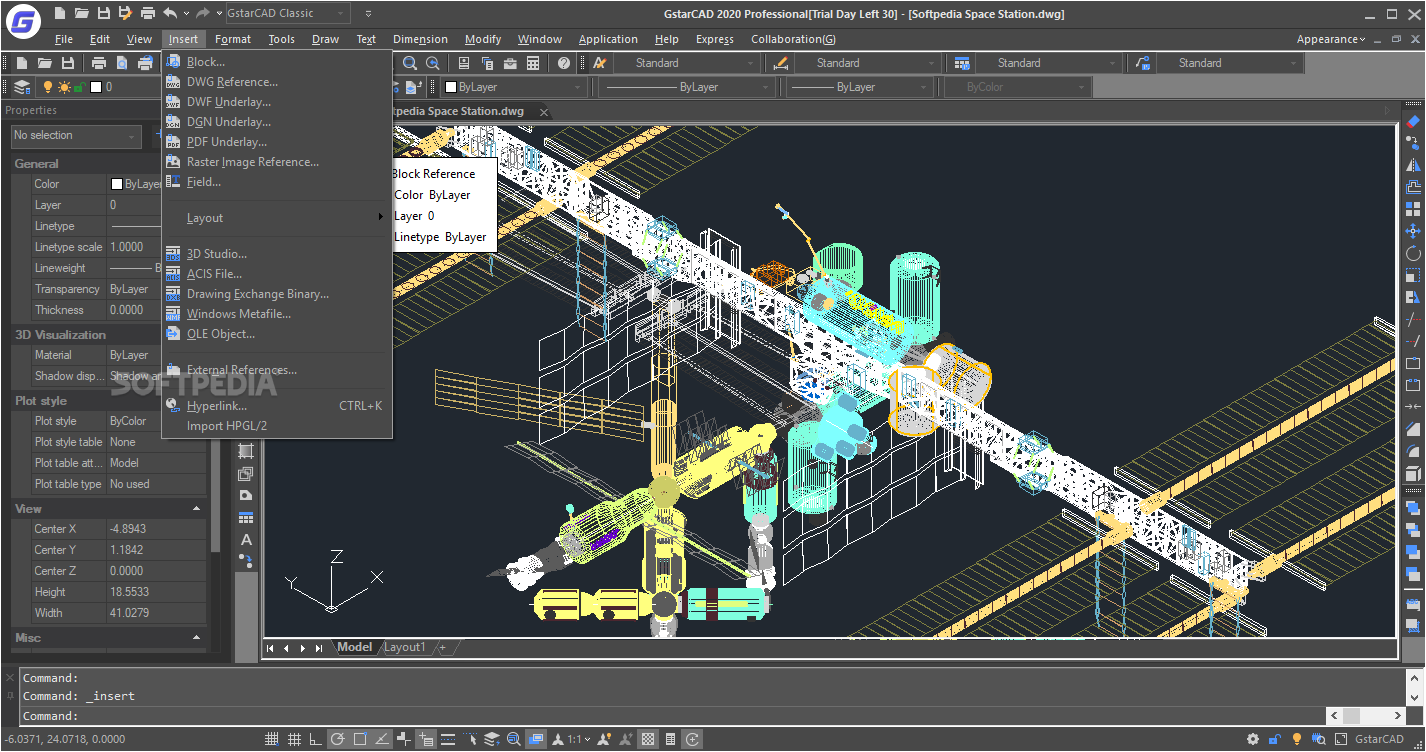Switch to the Model tab
Screen dimensions: 1426x752
(x=354, y=647)
